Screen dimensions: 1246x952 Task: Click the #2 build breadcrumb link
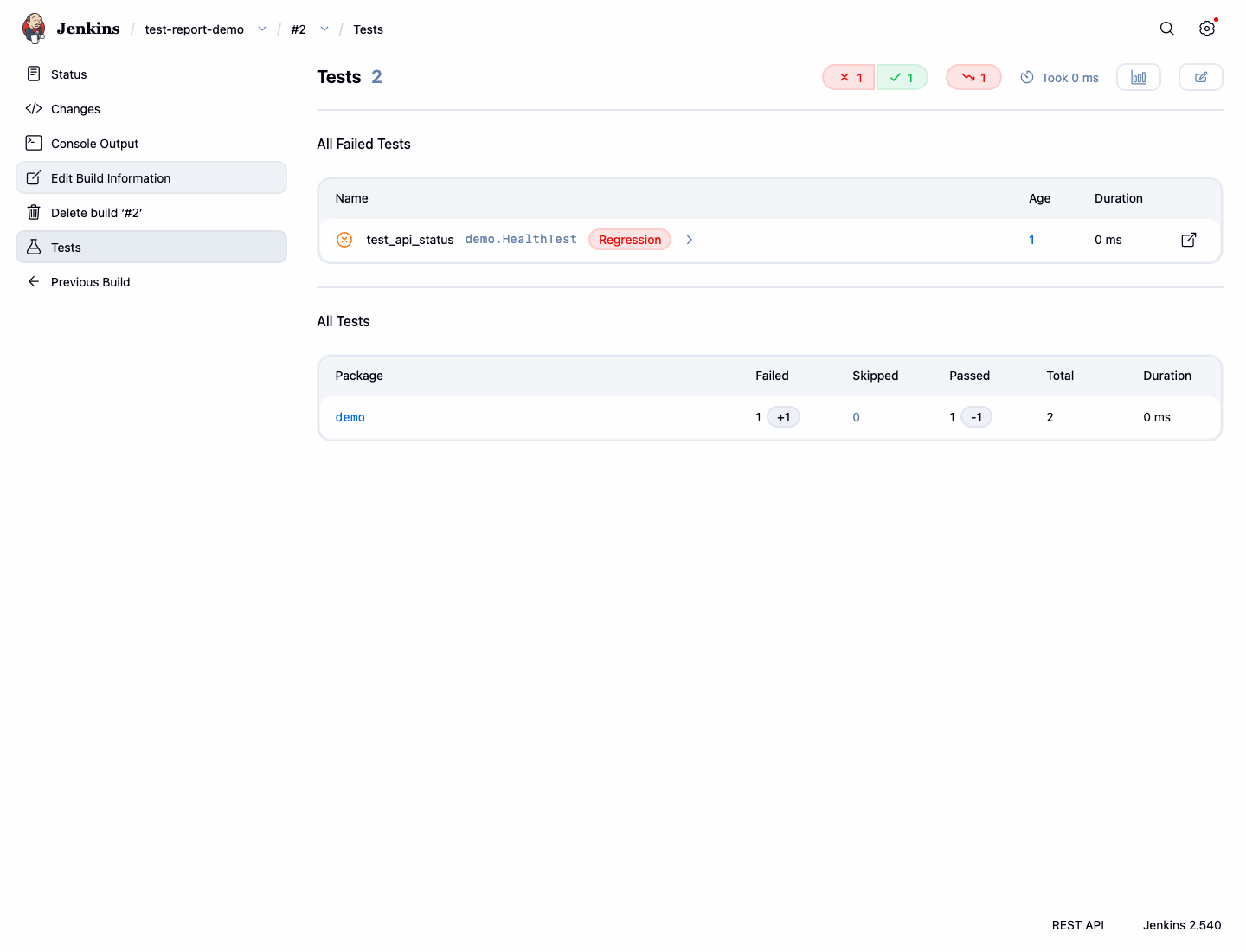click(x=299, y=29)
